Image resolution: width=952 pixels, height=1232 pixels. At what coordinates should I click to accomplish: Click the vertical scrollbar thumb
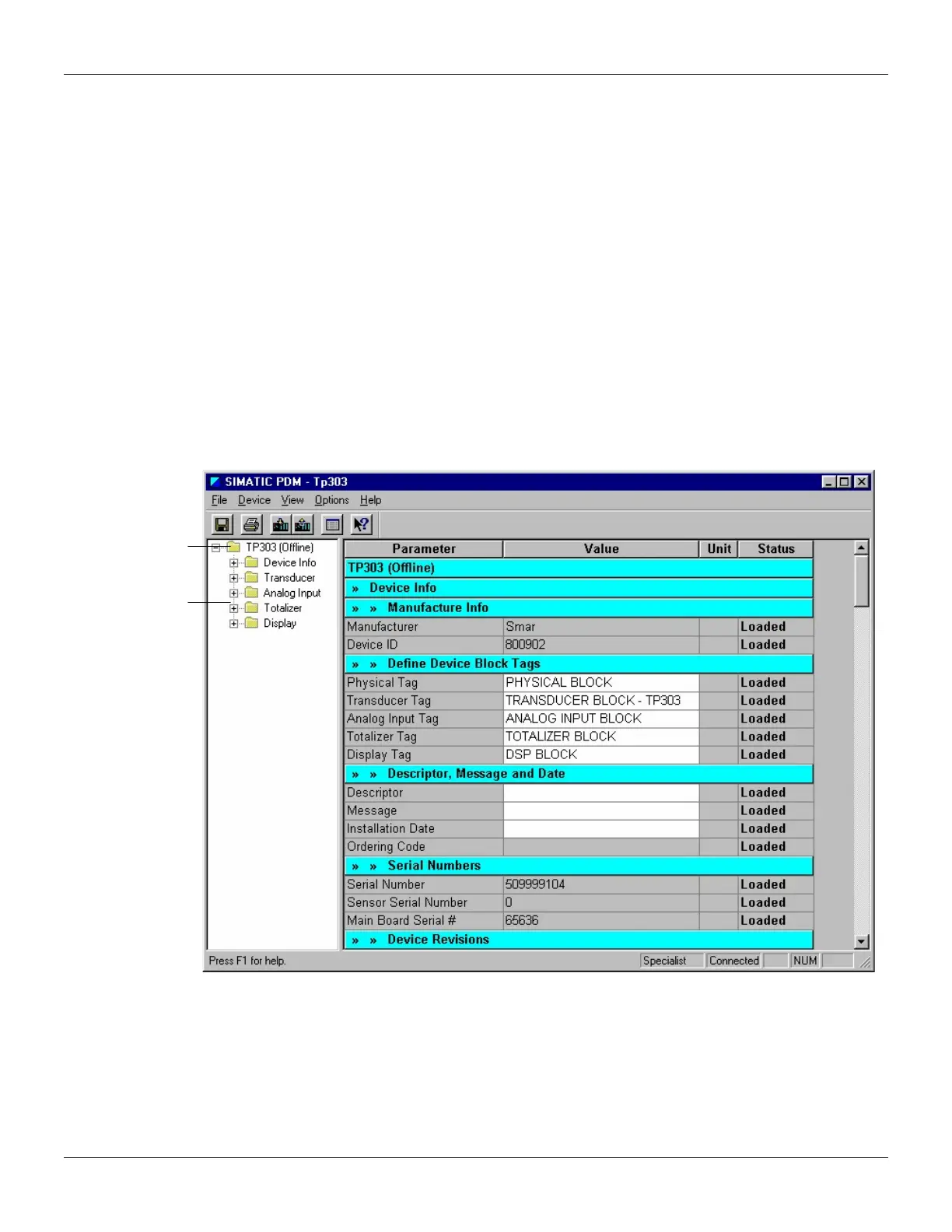(861, 581)
